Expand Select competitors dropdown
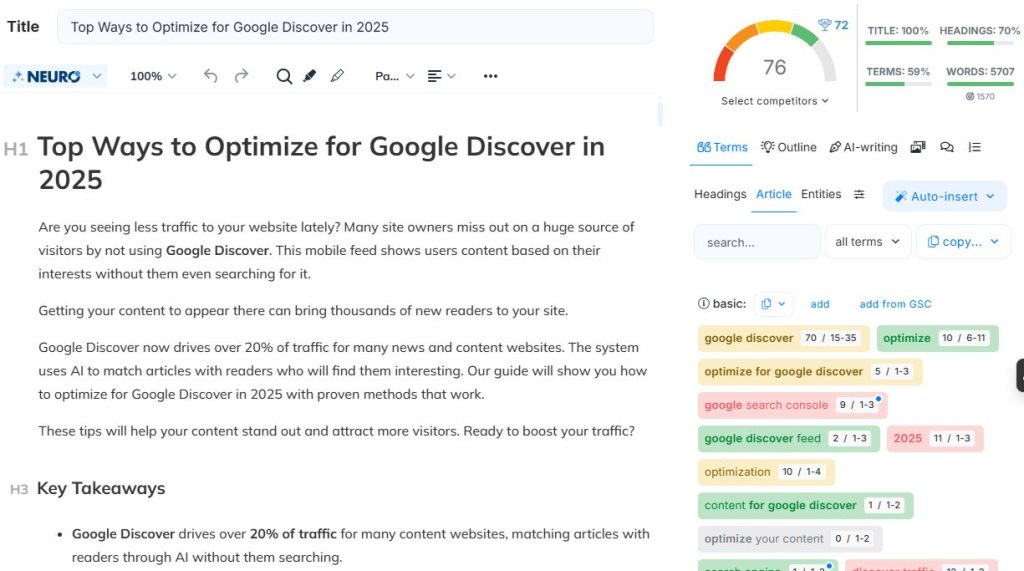Screen dimensions: 1024x571 [775, 101]
